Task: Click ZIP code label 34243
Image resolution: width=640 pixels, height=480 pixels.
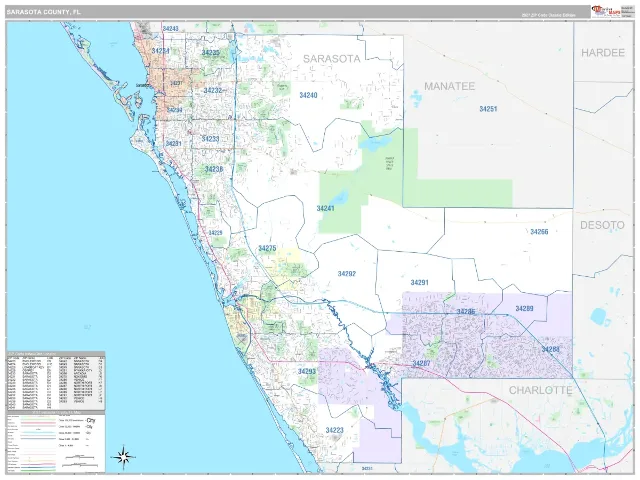Action: [x=171, y=29]
